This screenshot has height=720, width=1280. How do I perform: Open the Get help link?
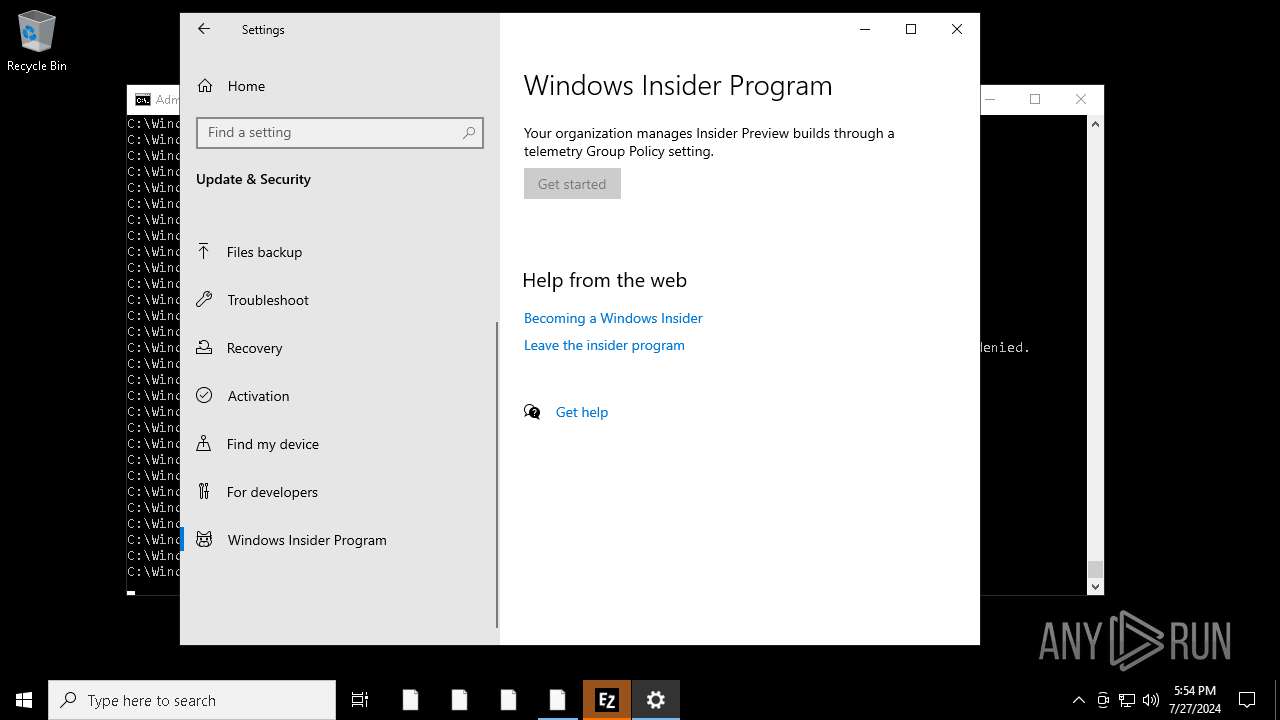(582, 412)
